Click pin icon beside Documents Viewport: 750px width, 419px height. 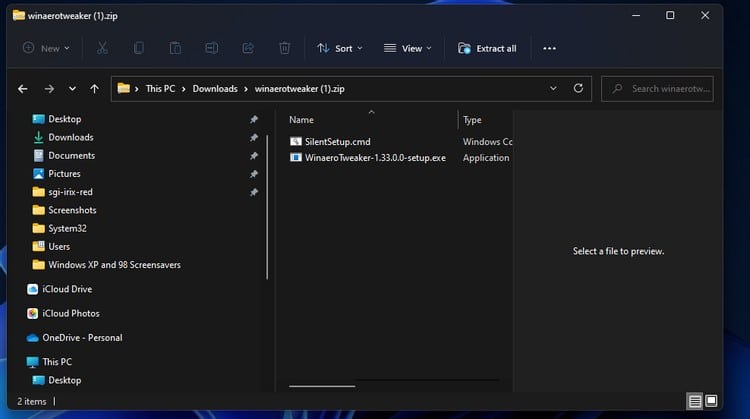(254, 155)
